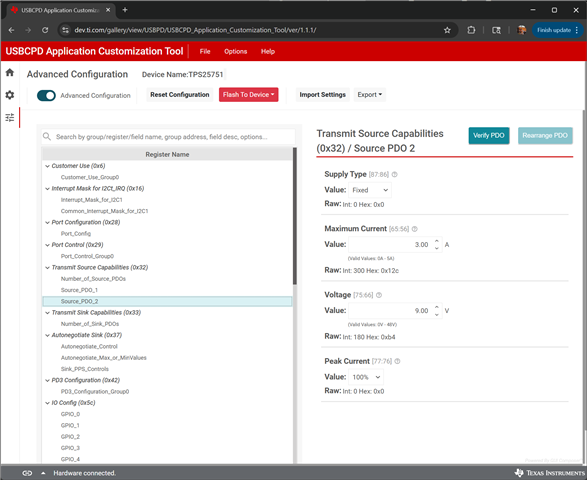This screenshot has height=480, width=587.
Task: Open the Export dropdown
Action: pos(369,95)
